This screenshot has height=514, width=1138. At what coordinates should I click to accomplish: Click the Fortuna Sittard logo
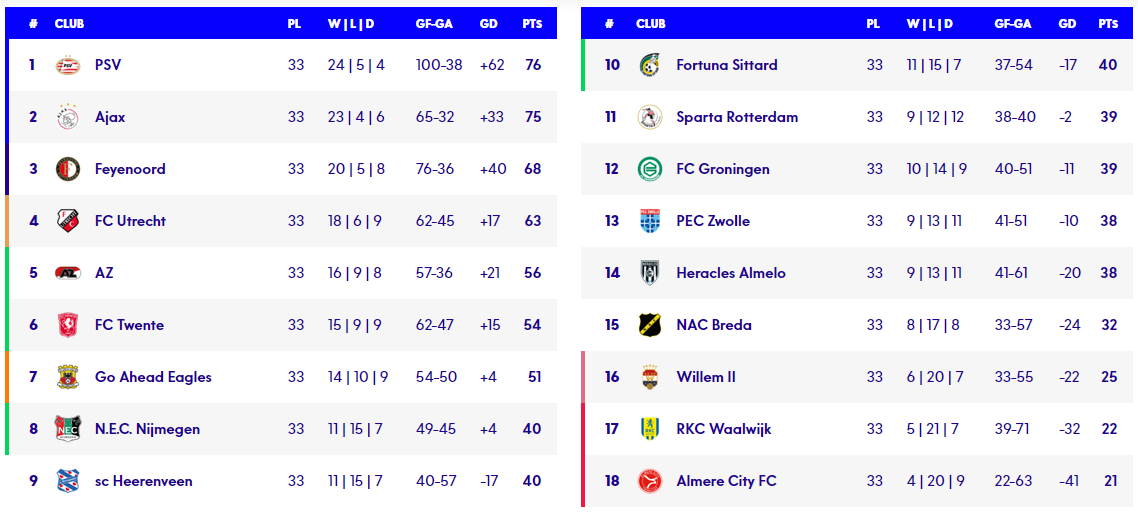[650, 65]
